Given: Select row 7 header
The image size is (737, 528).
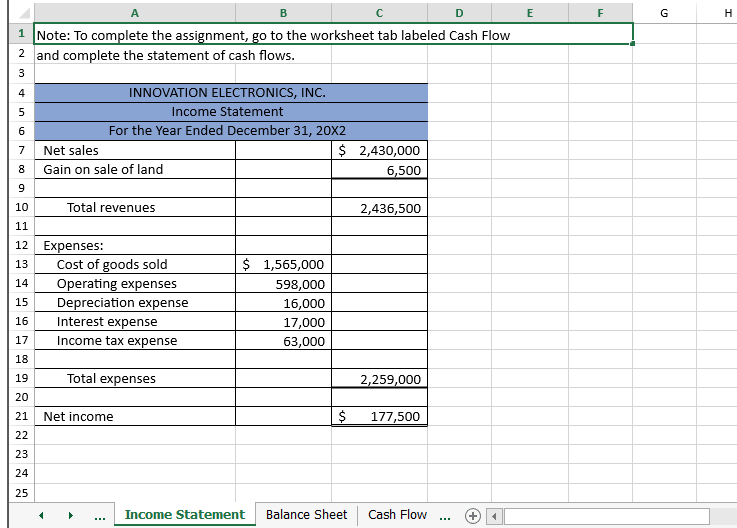Looking at the screenshot, I should [x=21, y=150].
